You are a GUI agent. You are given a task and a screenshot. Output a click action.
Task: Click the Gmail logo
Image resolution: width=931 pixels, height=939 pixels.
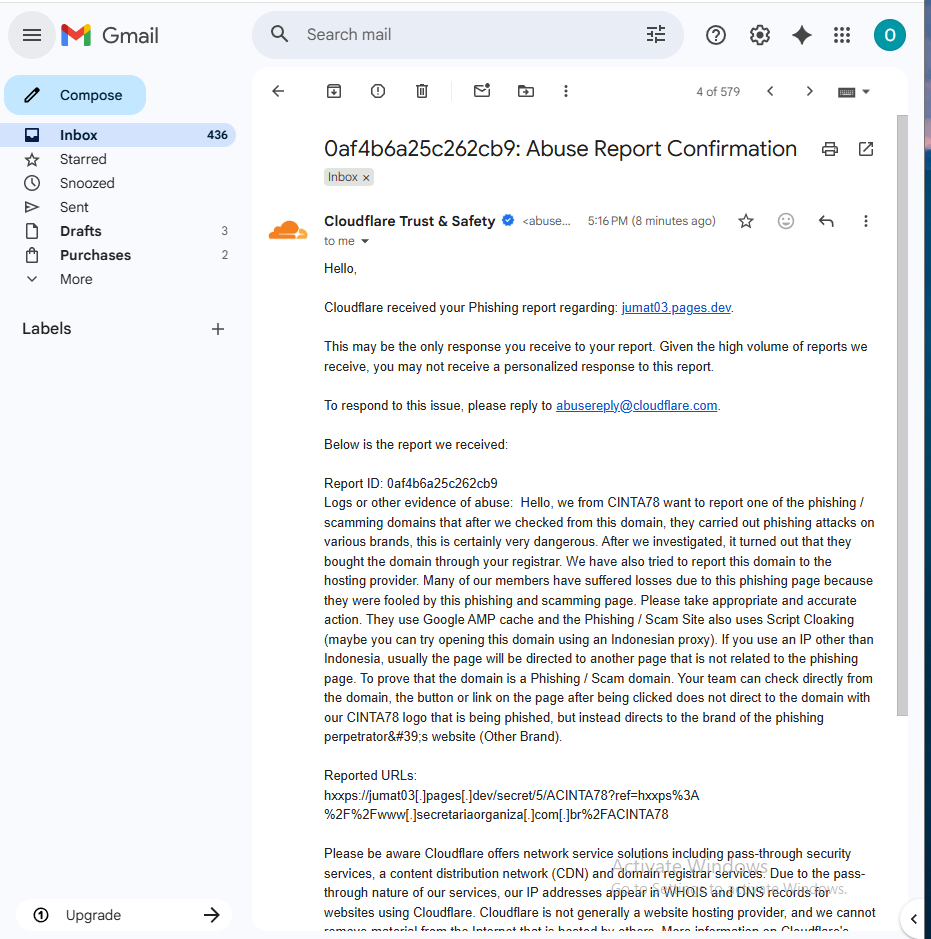pyautogui.click(x=110, y=35)
